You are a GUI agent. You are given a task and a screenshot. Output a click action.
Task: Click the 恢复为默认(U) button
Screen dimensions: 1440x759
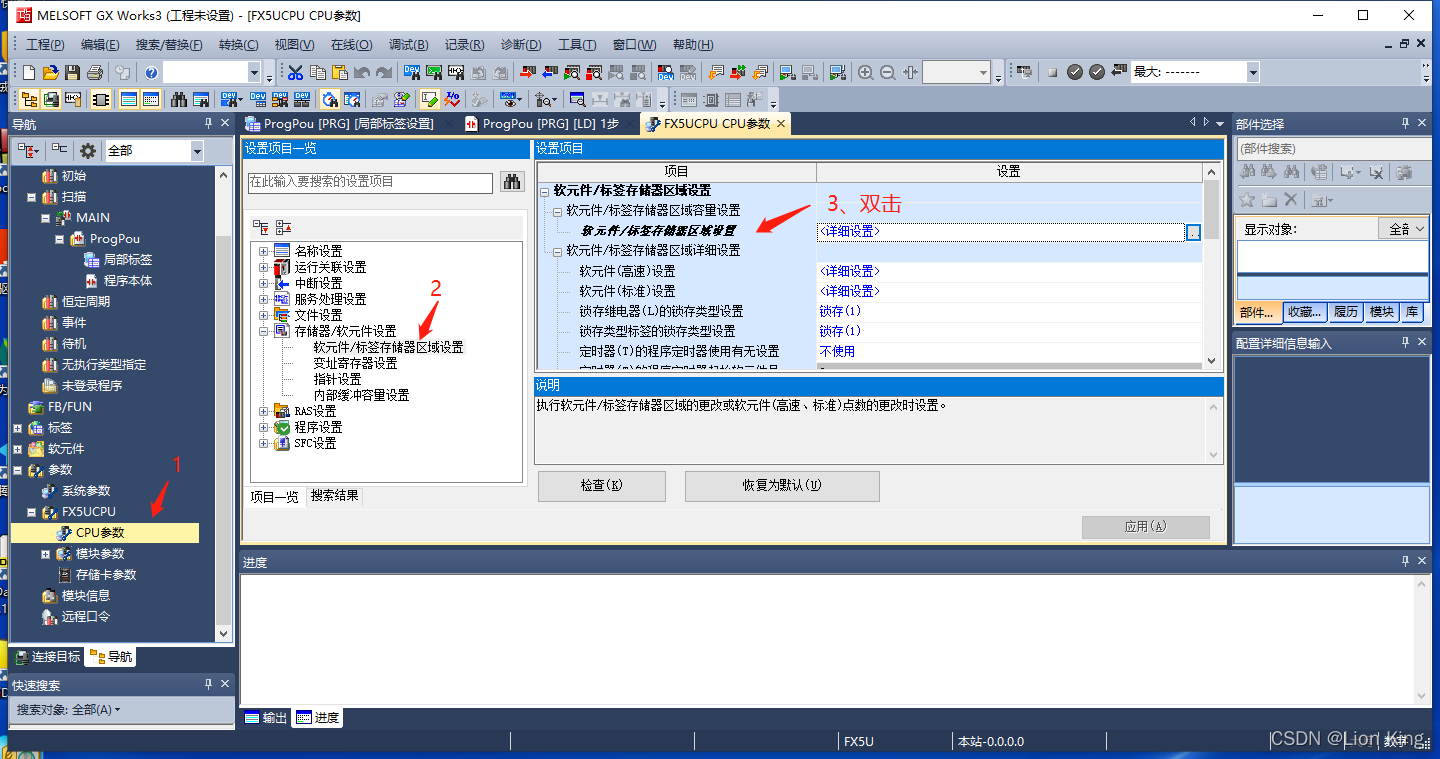pos(782,486)
